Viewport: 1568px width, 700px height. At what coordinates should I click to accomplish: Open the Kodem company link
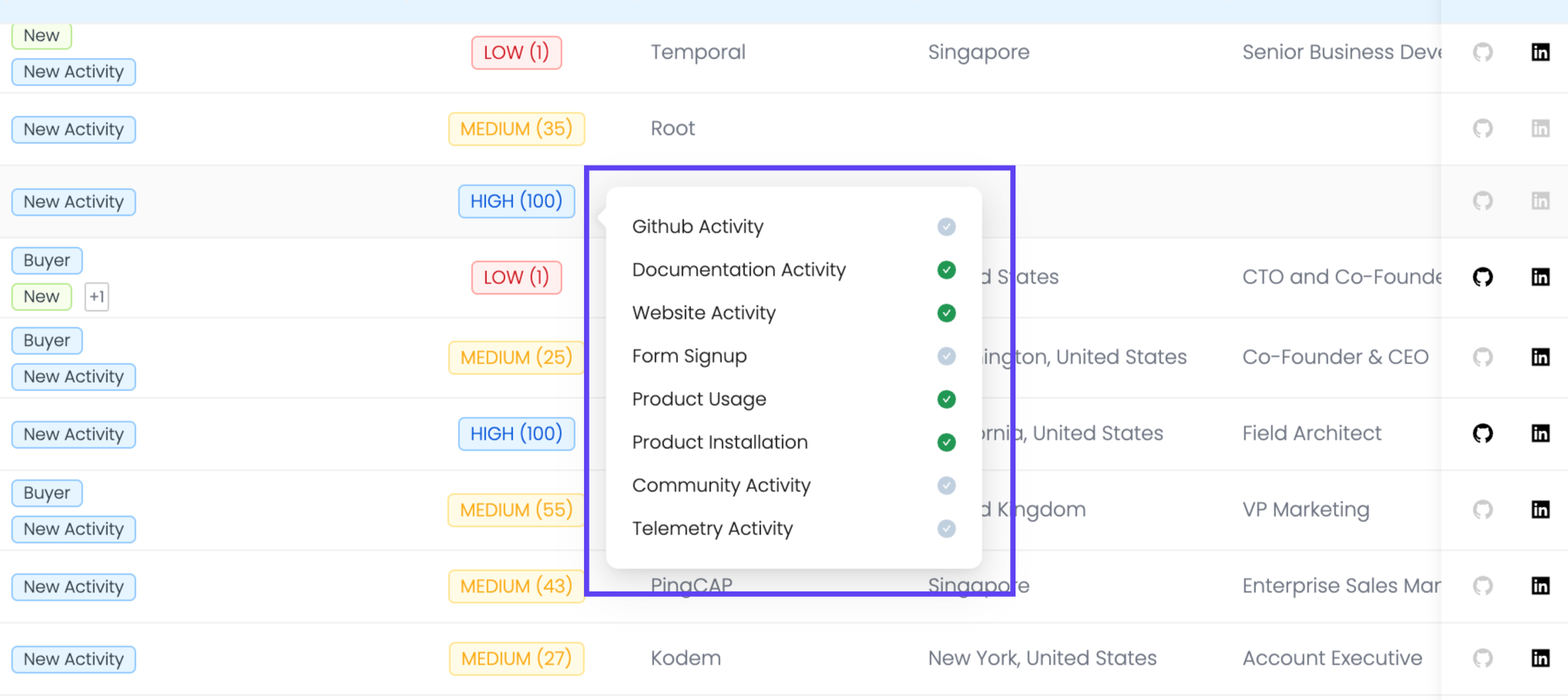pyautogui.click(x=685, y=658)
